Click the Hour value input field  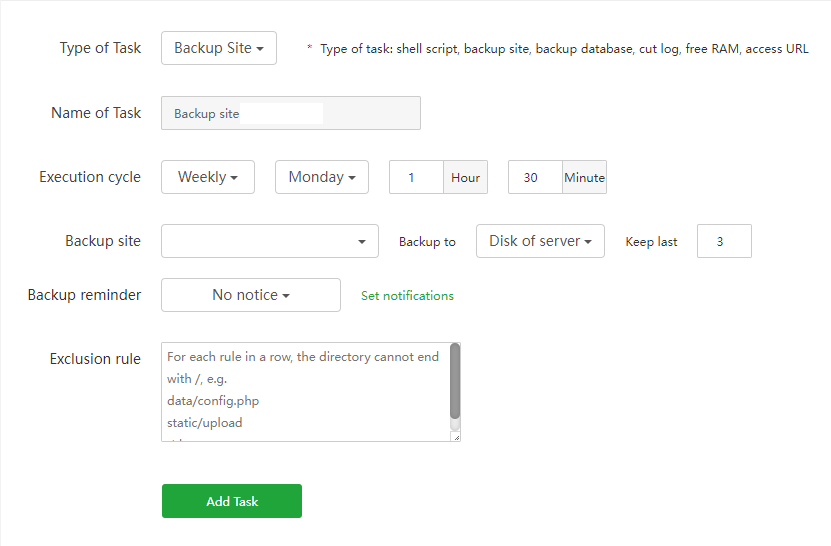(x=416, y=177)
